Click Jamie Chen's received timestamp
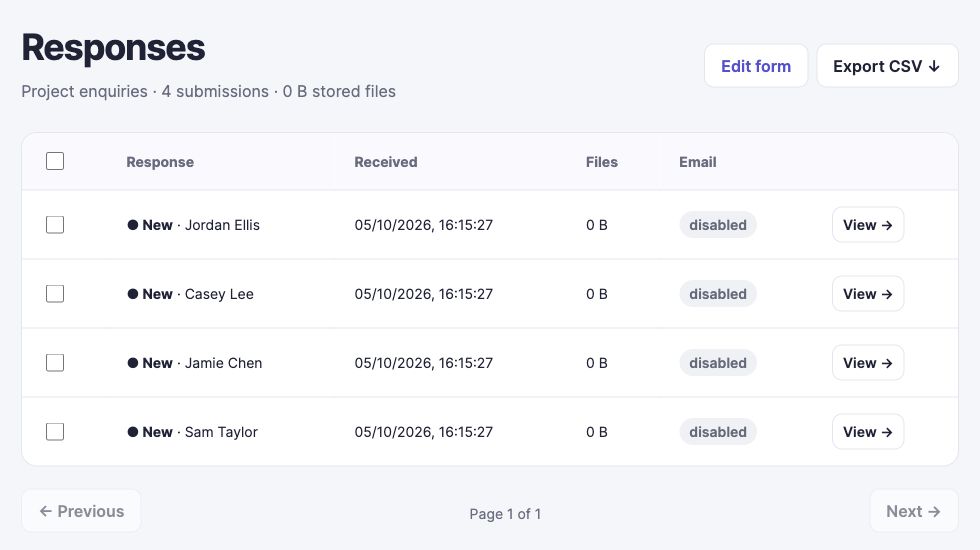The height and width of the screenshot is (550, 980). point(424,362)
